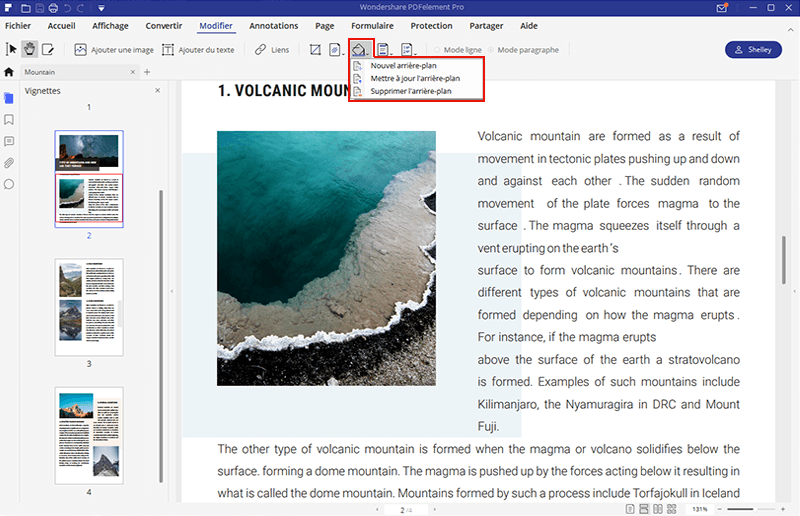Switch to the Accueil tab
This screenshot has width=800, height=516.
61,26
